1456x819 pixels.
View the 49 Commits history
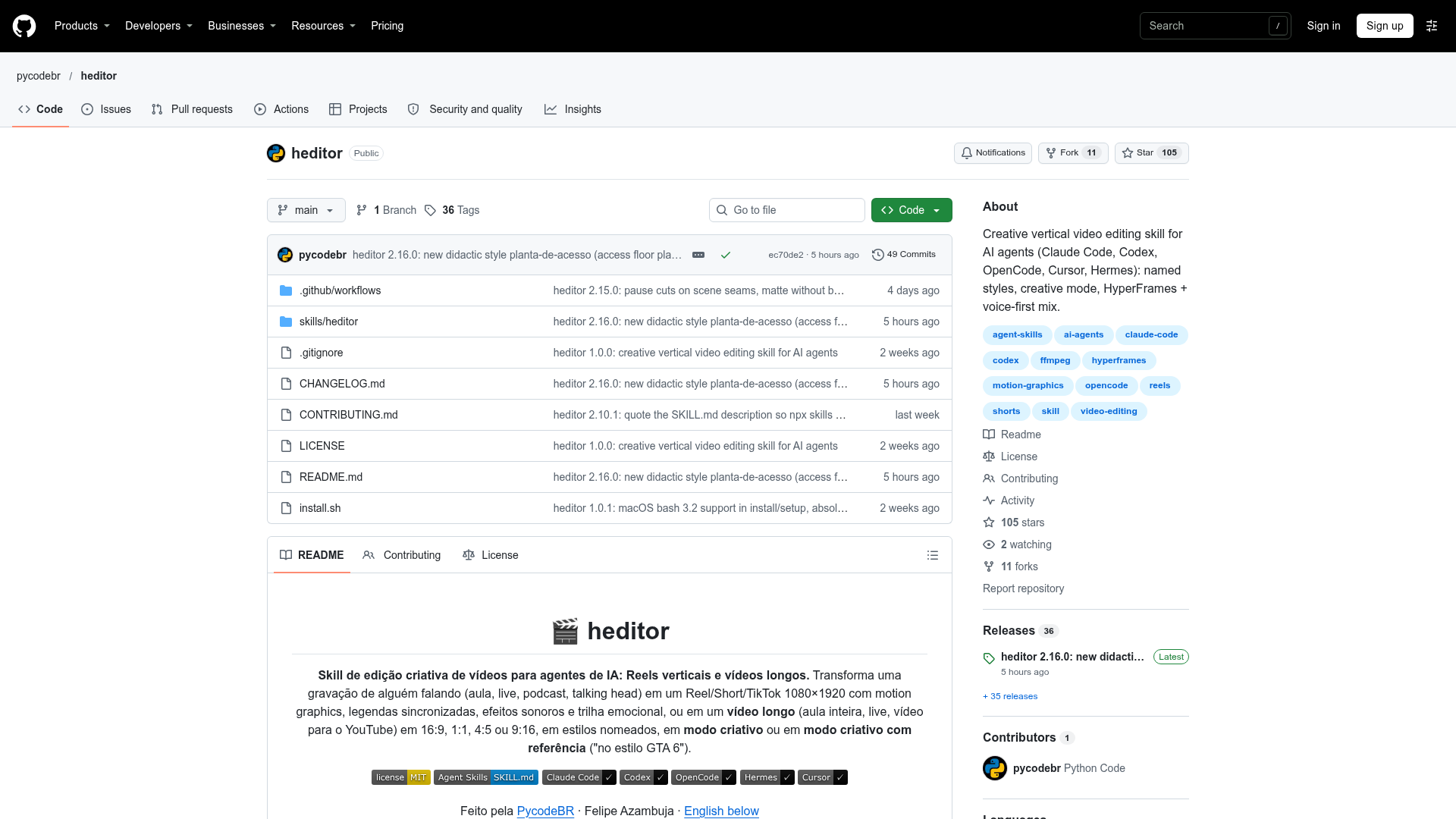coord(904,255)
